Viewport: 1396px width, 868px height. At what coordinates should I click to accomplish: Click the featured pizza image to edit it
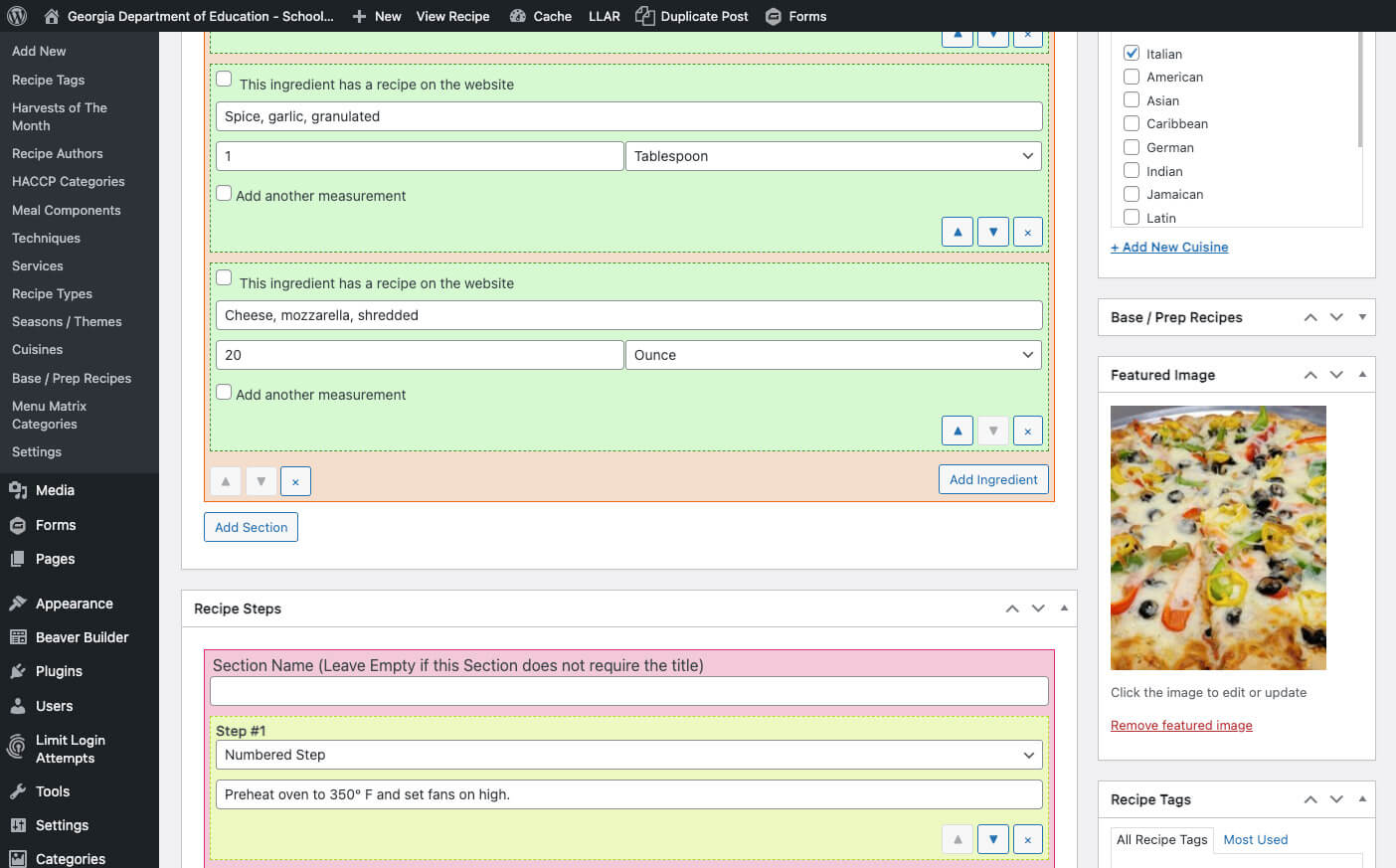point(1217,537)
